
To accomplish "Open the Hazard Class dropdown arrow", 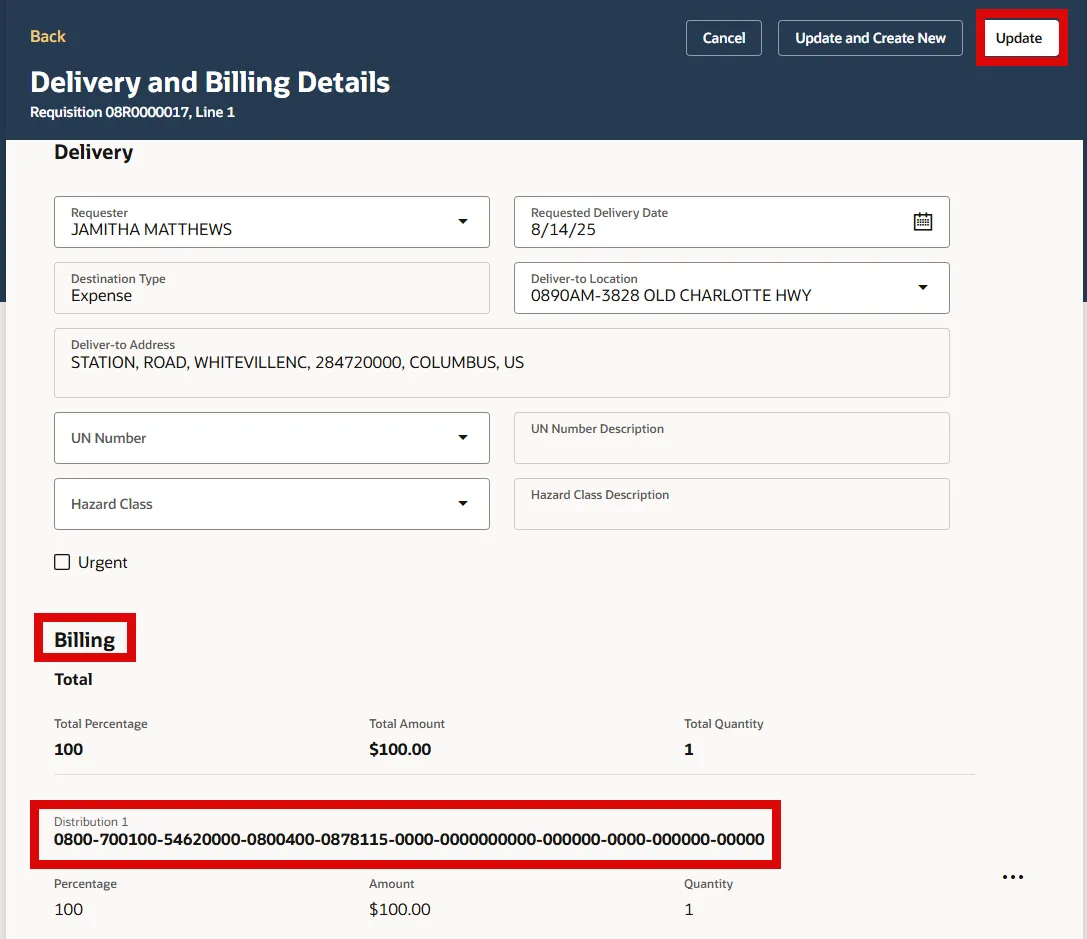I will point(462,504).
